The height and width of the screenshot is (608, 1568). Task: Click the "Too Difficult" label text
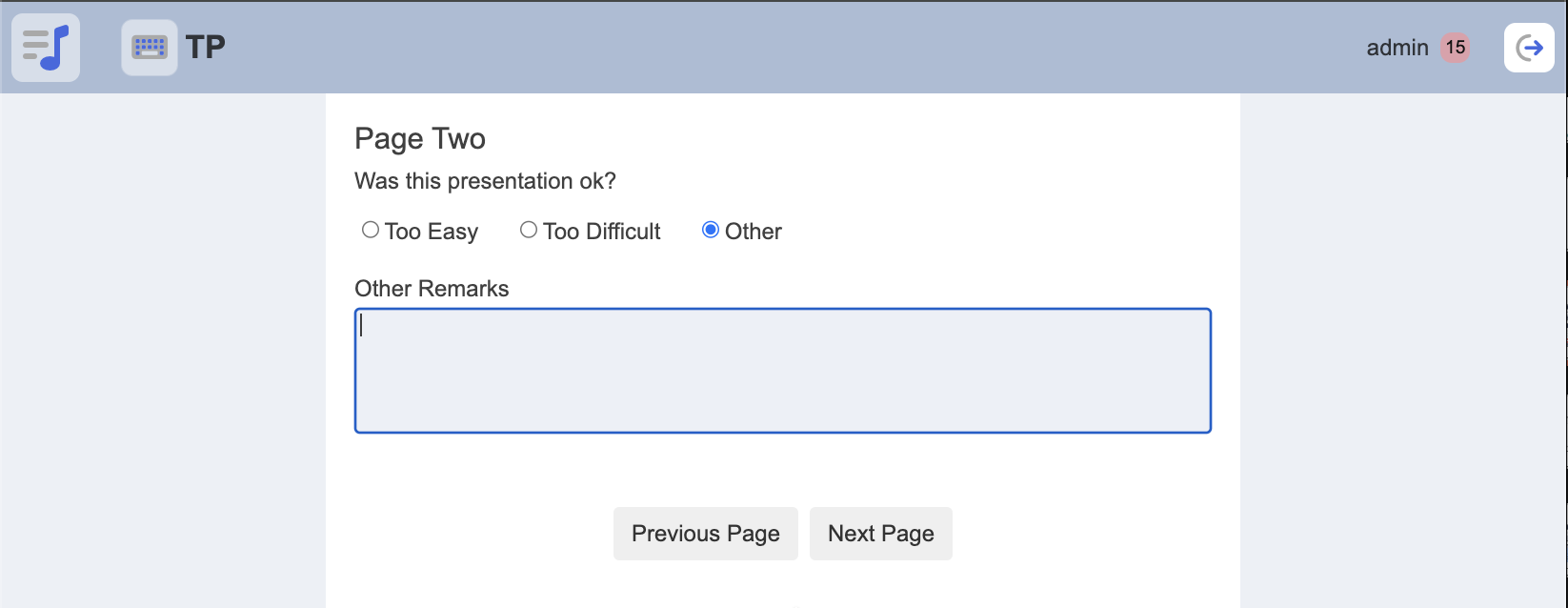[x=602, y=232]
